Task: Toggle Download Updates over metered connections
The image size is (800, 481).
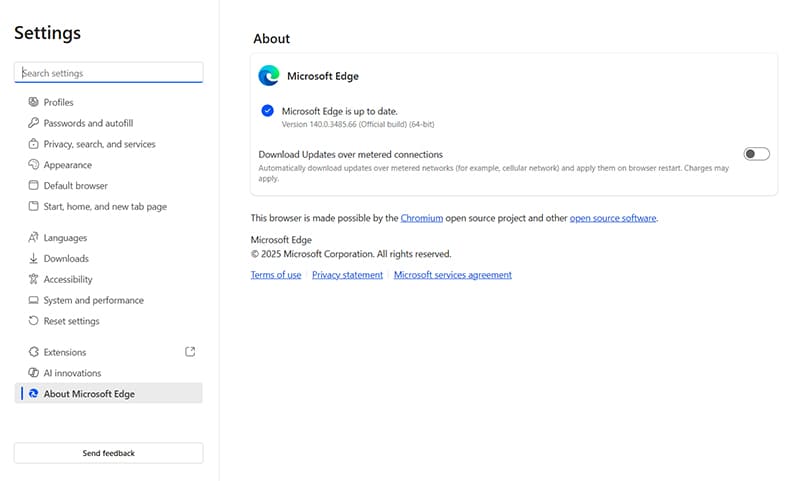Action: click(756, 154)
